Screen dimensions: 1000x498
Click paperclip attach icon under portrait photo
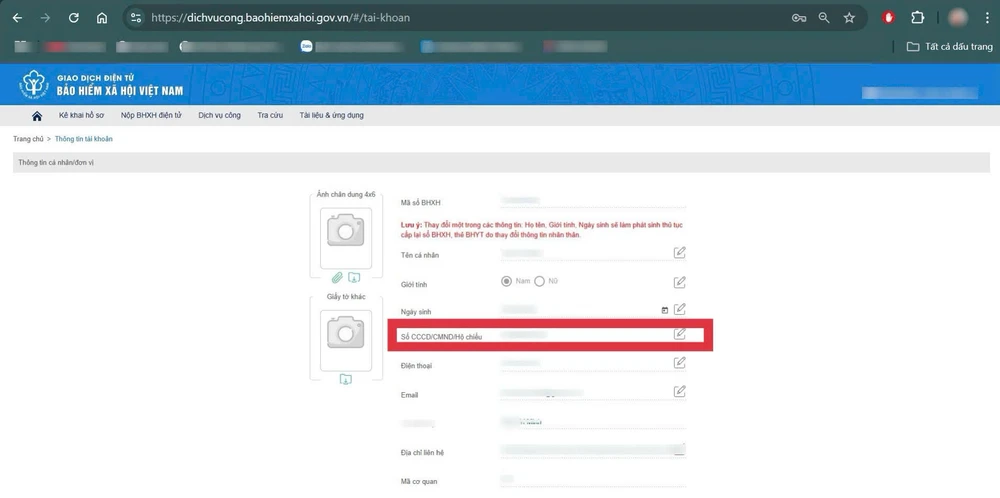coord(338,277)
